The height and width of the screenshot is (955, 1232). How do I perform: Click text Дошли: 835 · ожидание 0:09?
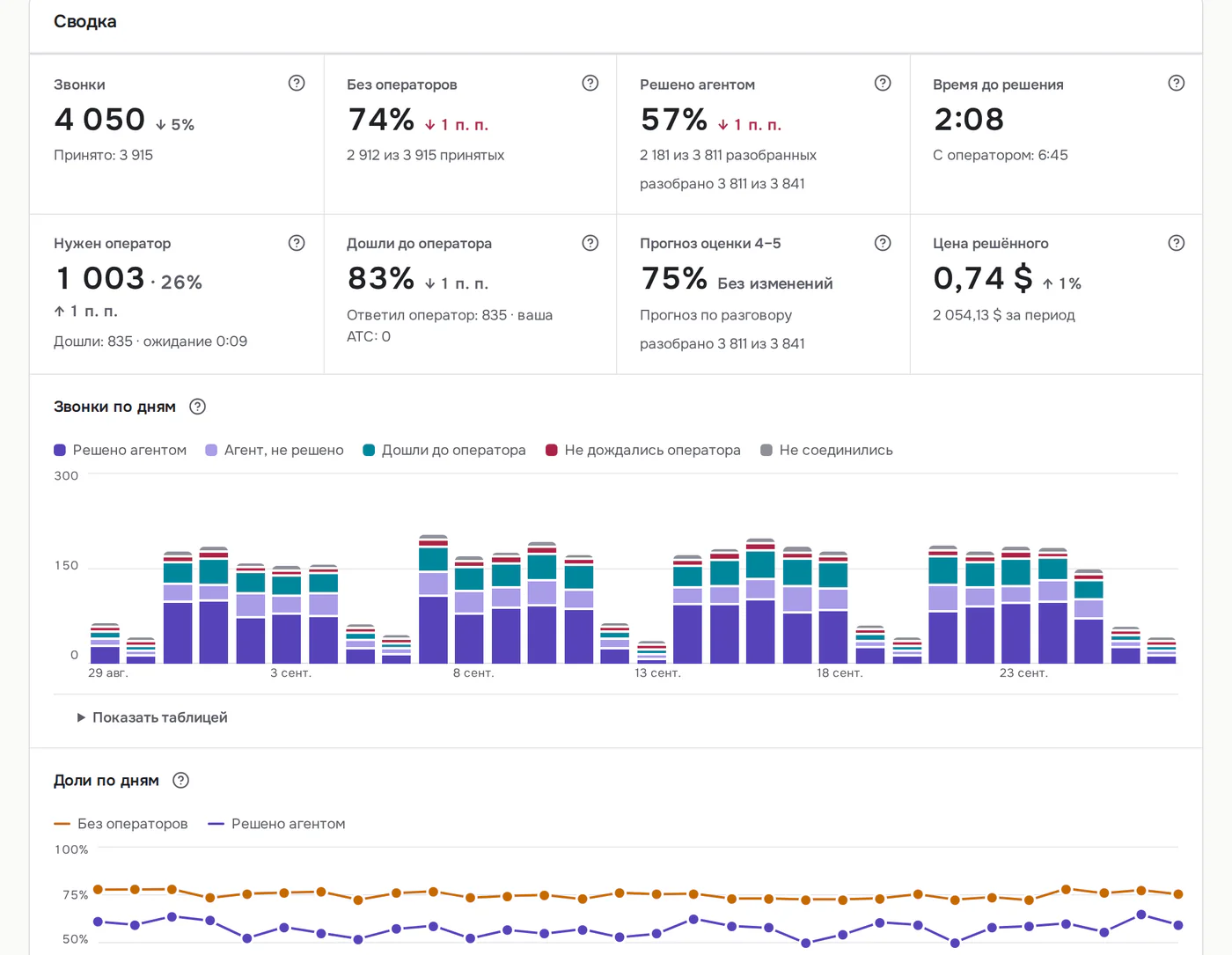click(150, 342)
